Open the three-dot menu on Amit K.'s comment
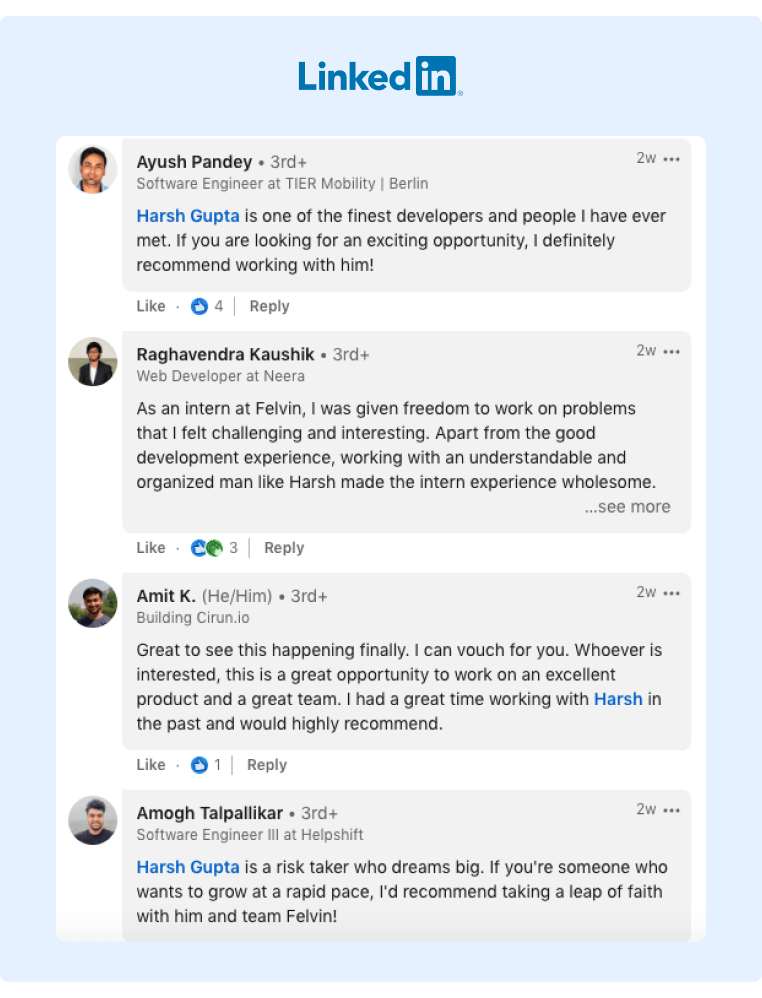Image resolution: width=762 pixels, height=998 pixels. 672,593
